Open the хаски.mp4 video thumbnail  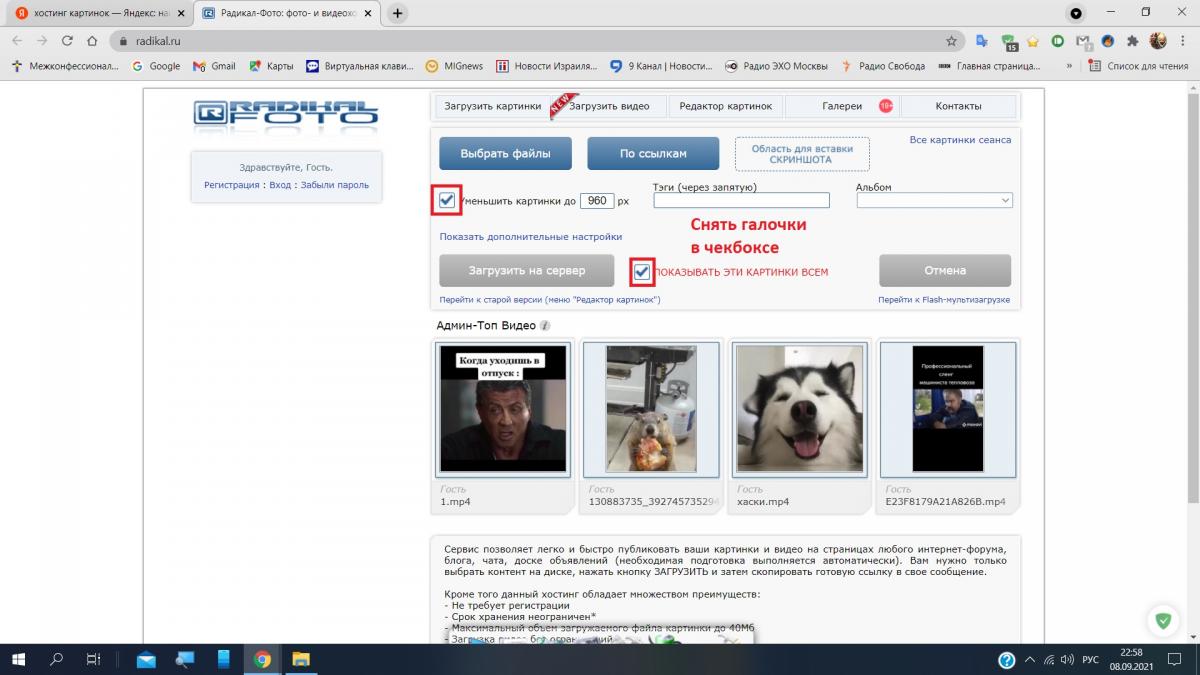click(x=800, y=408)
